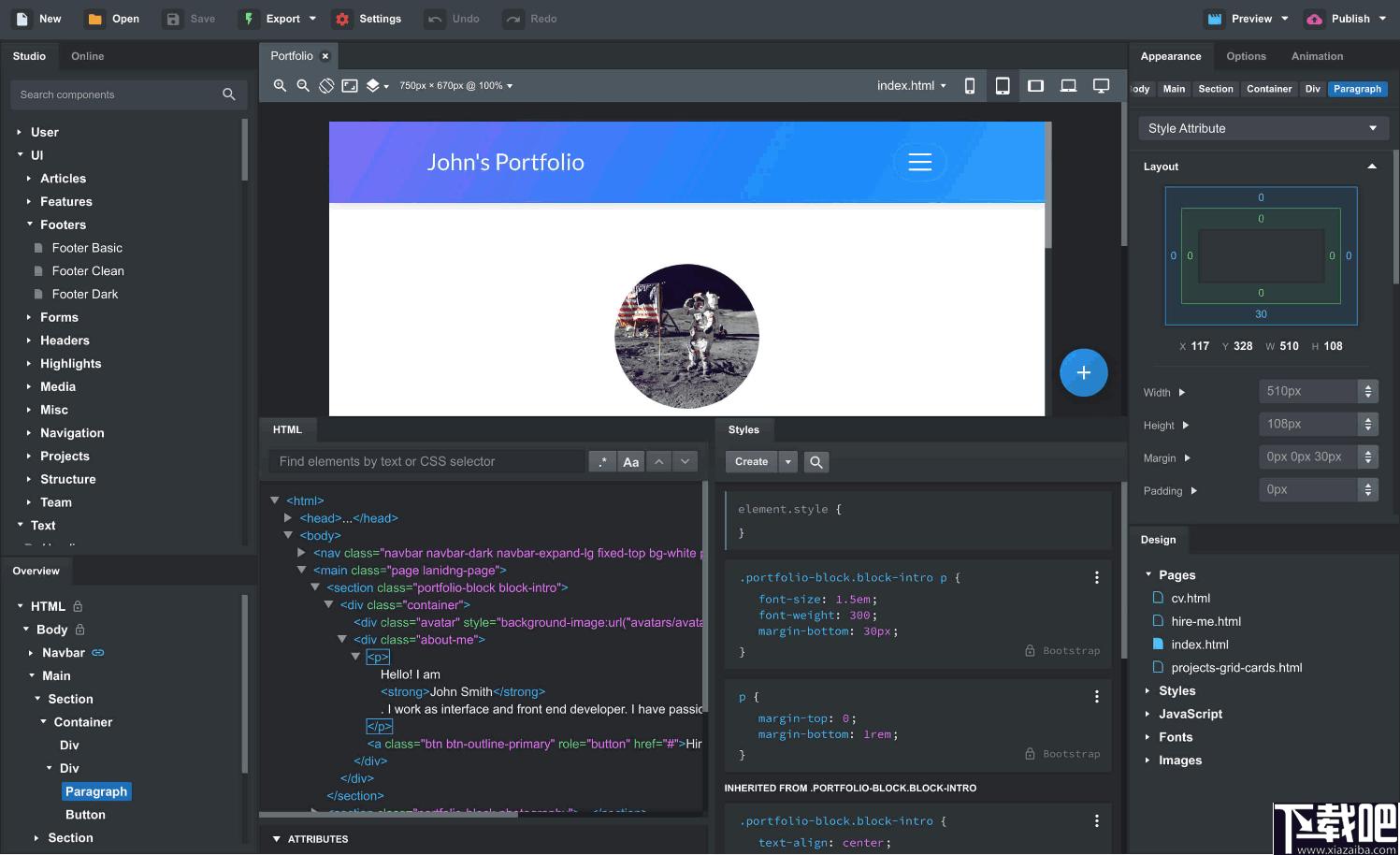Screen dimensions: 1400x855
Task: Click the rotate device icon
Action: point(326,85)
